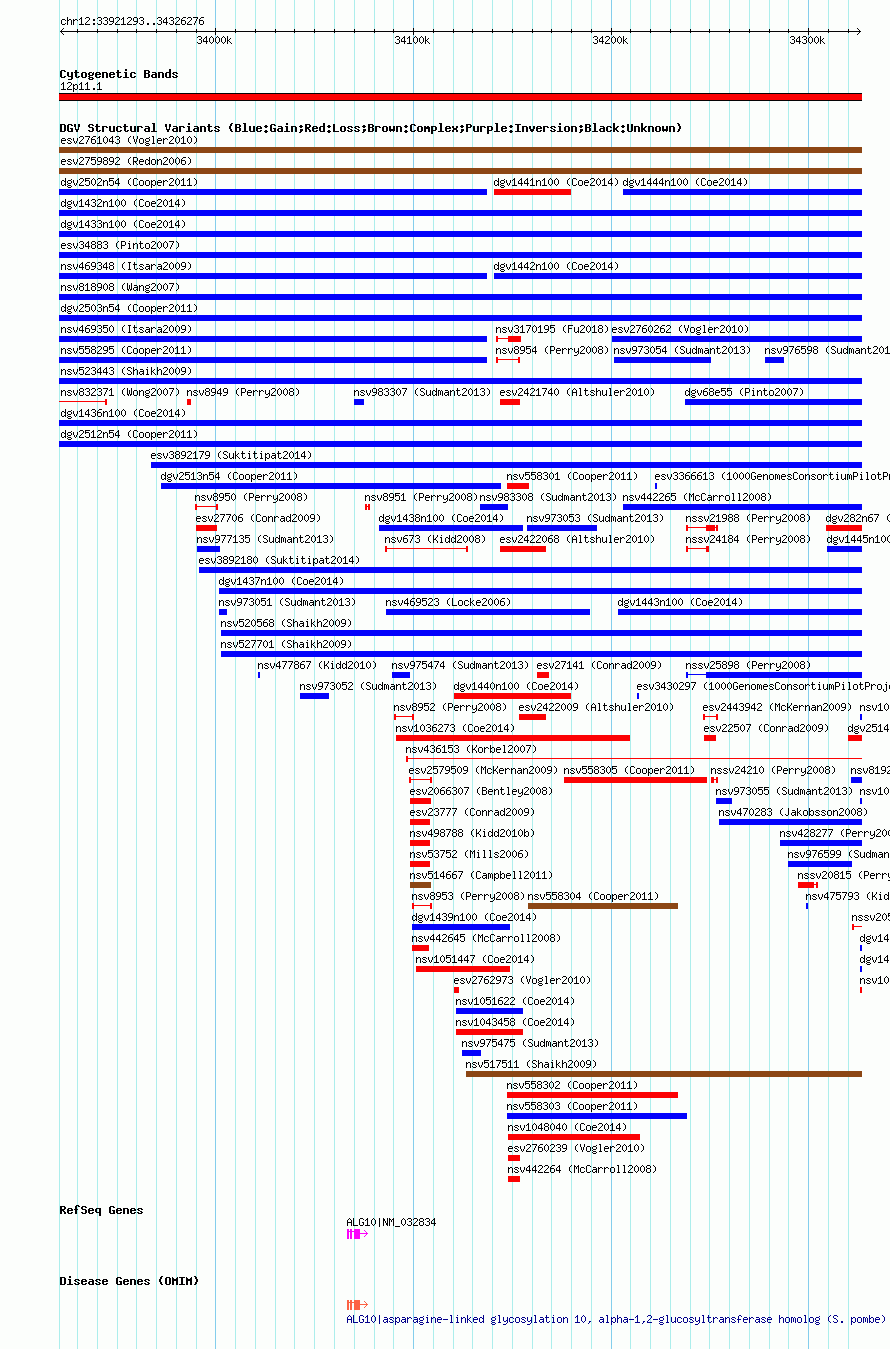Screen dimensions: 890x1349
Task: Click nsv8949 (Perry2008) label
Action: pyautogui.click(x=243, y=392)
